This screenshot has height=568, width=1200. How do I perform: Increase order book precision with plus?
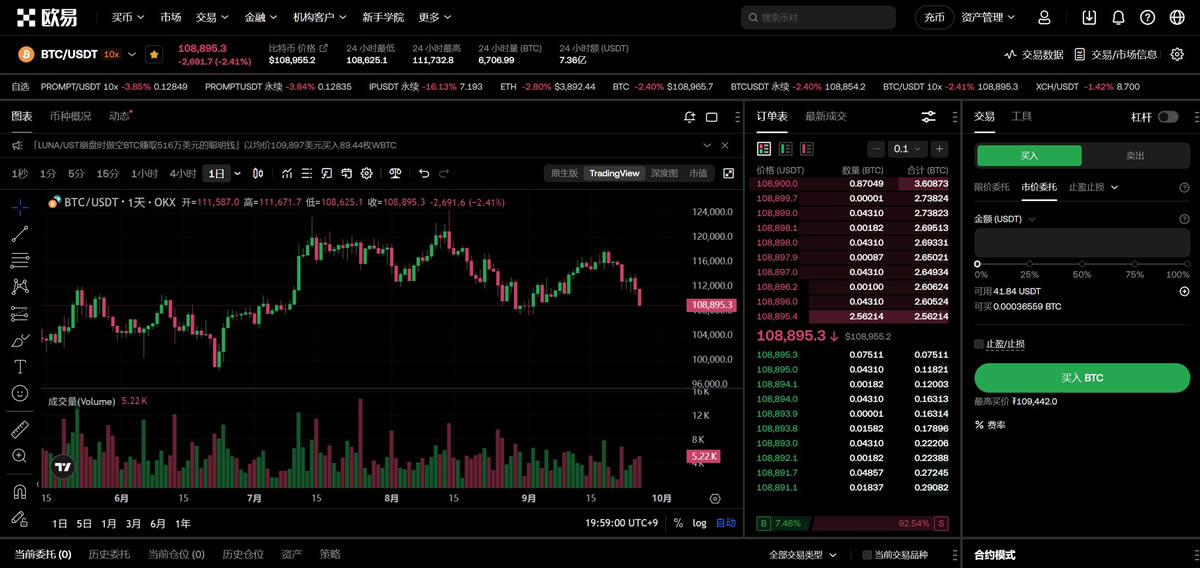pyautogui.click(x=939, y=148)
